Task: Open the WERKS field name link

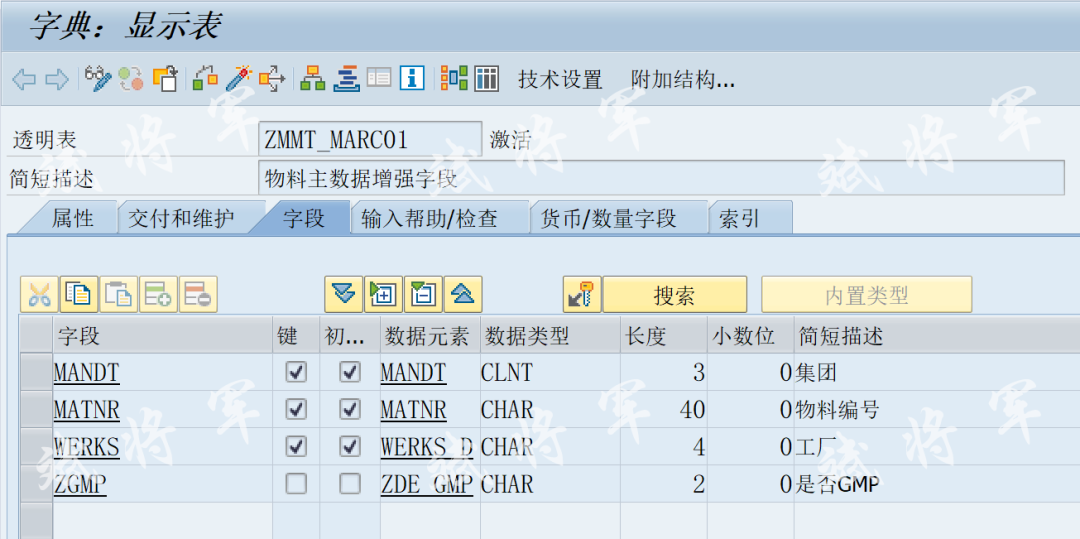Action: (86, 448)
